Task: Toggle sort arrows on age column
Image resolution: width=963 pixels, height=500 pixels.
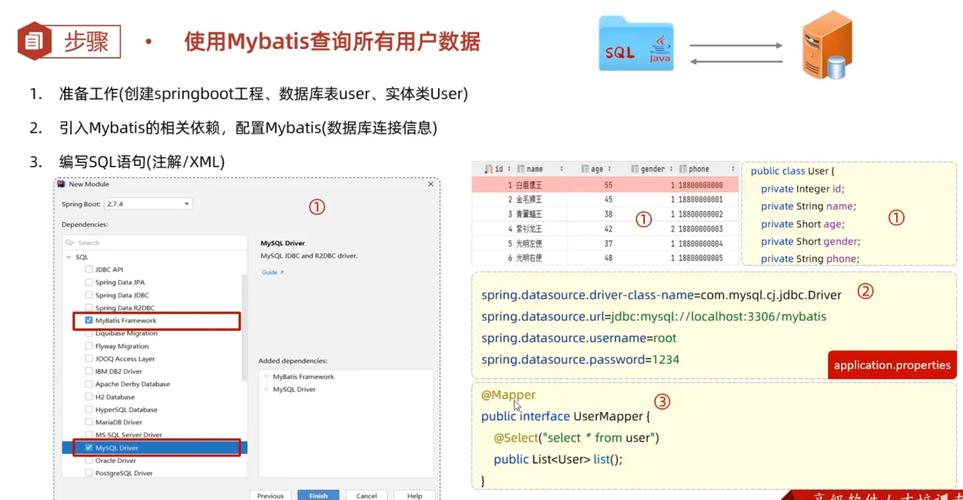Action: point(609,168)
